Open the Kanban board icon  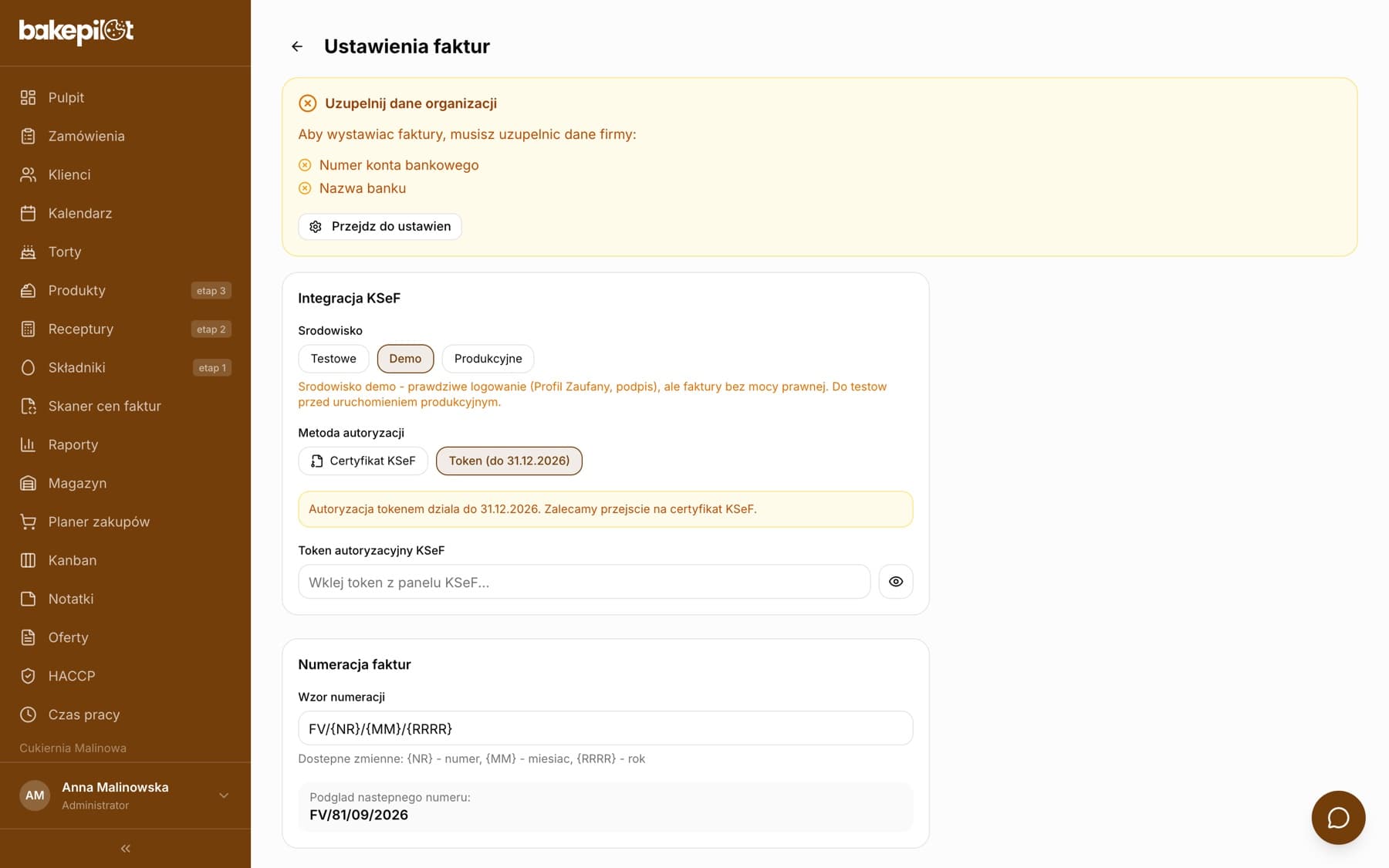28,560
